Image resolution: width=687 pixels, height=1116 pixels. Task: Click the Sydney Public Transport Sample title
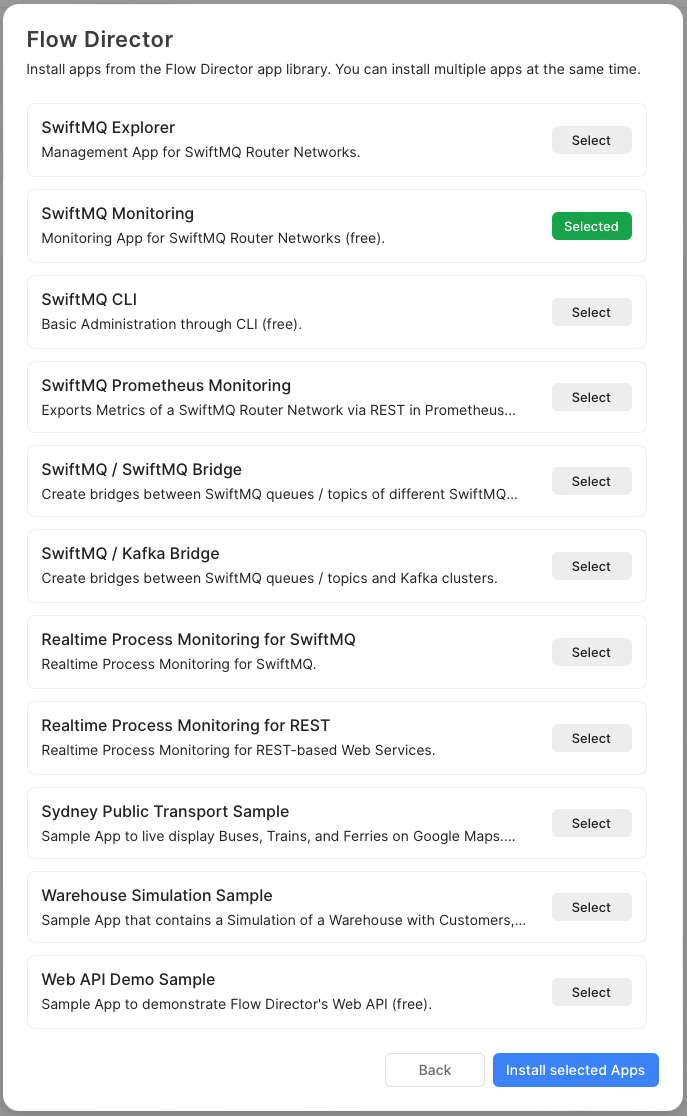[x=165, y=812]
